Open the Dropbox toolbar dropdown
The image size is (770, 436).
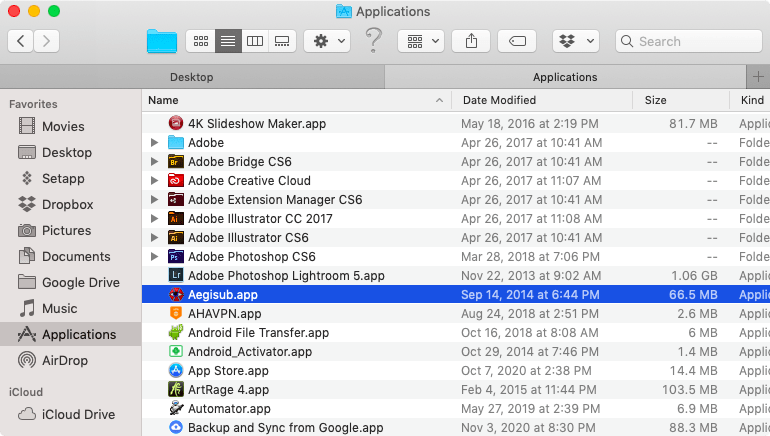[576, 41]
